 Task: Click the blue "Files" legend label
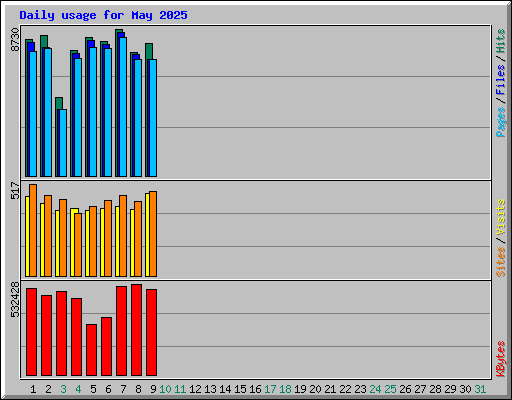click(x=501, y=80)
